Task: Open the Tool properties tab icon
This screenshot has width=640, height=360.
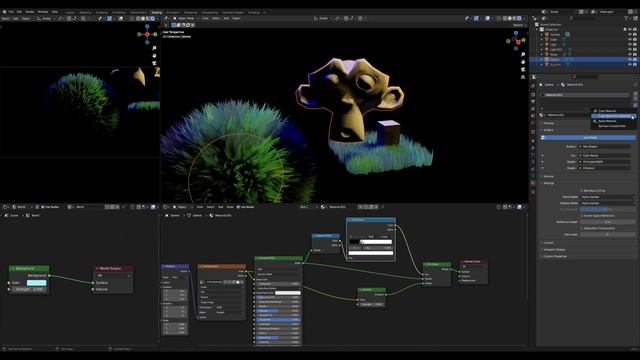Action: (533, 86)
